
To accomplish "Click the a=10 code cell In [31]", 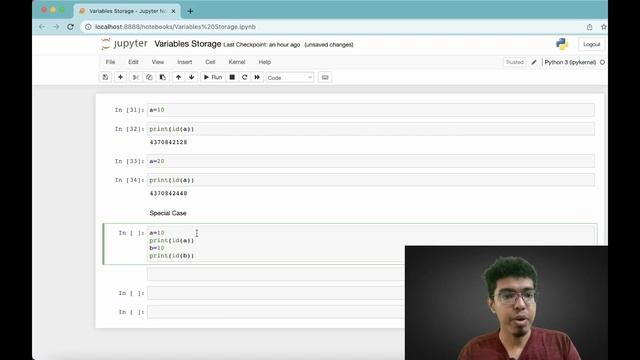I will pos(371,110).
